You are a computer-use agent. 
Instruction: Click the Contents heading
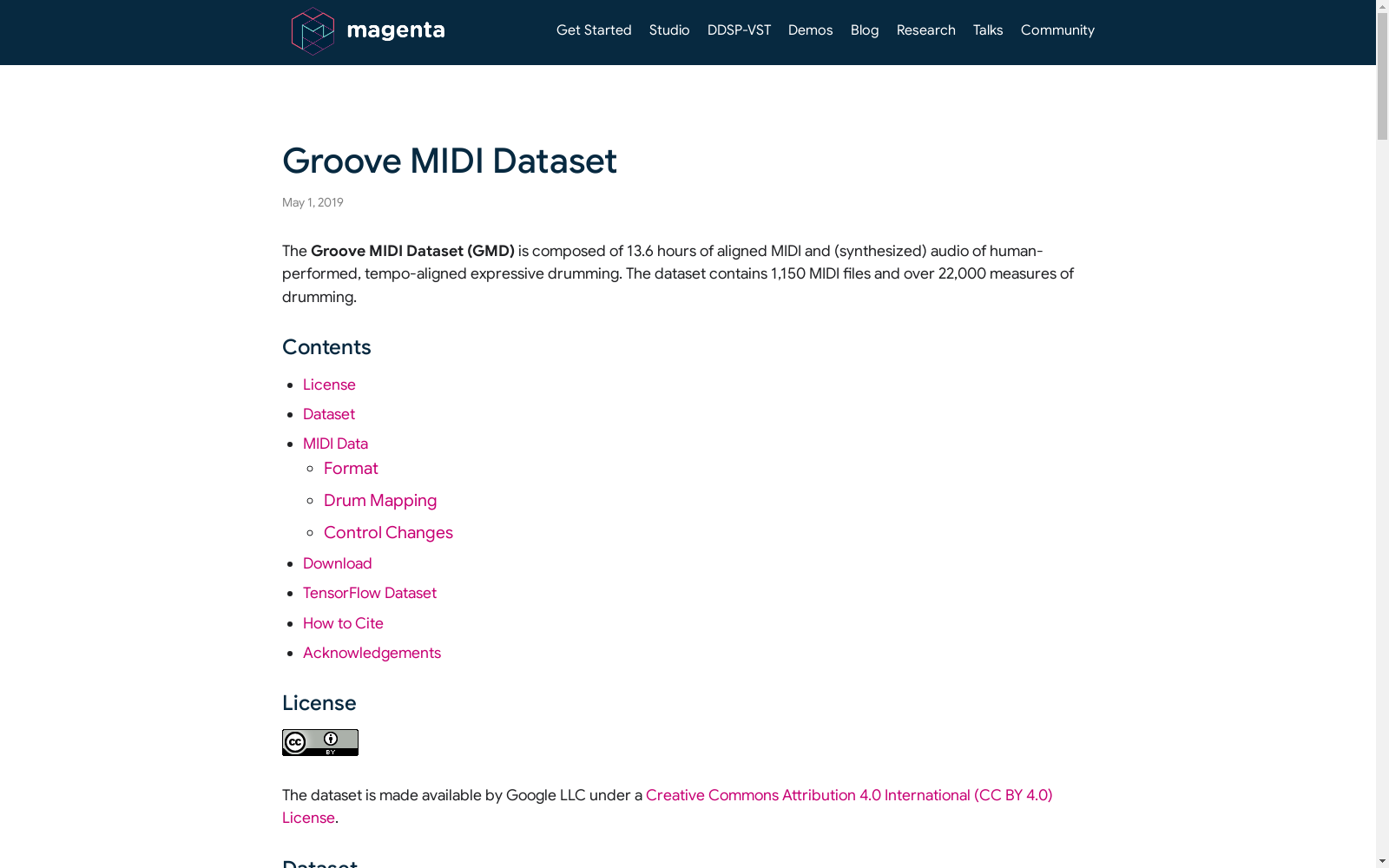point(326,347)
